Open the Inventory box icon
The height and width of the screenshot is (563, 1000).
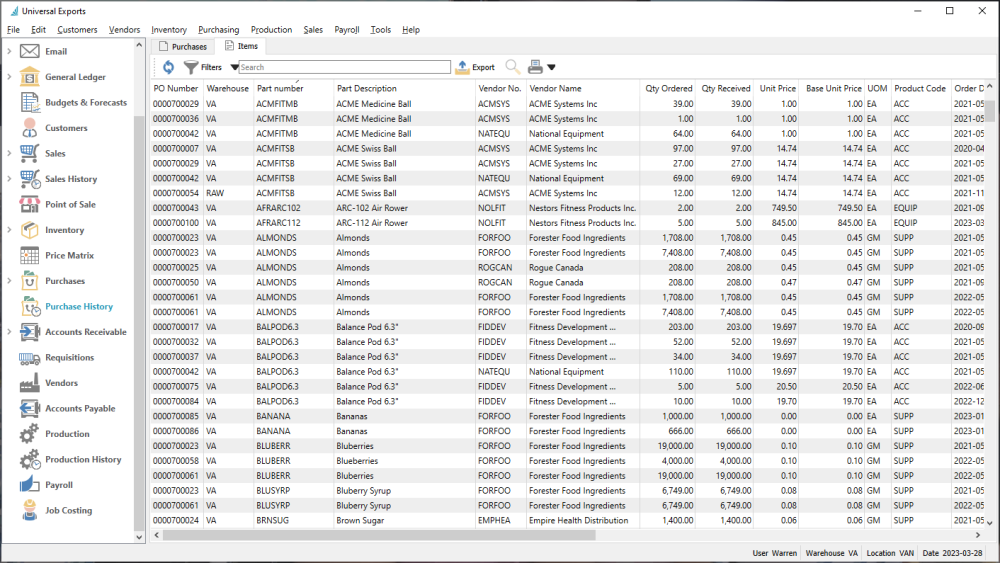(x=29, y=230)
